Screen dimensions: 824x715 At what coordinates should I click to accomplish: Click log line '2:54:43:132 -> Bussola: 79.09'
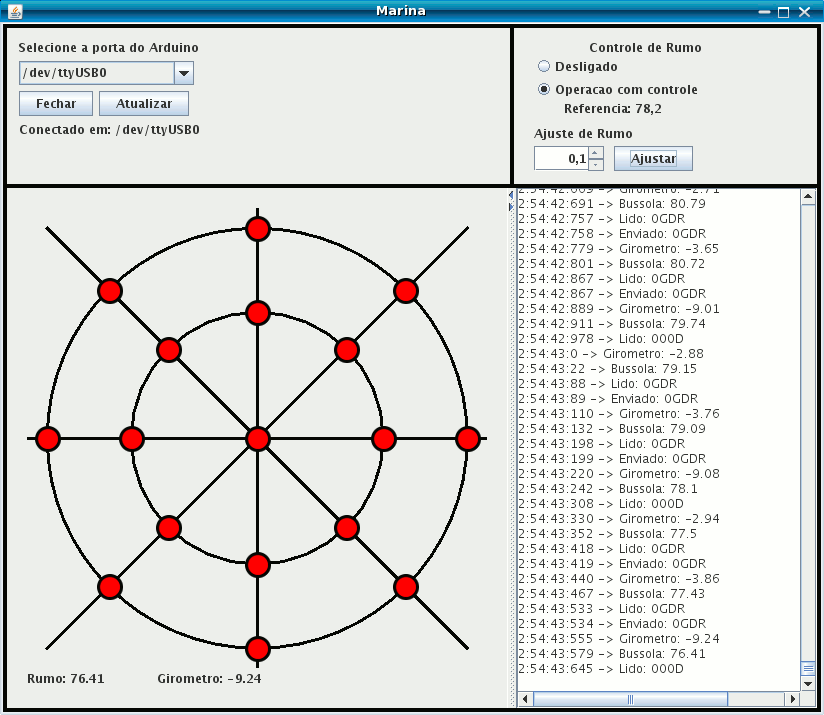pyautogui.click(x=612, y=428)
